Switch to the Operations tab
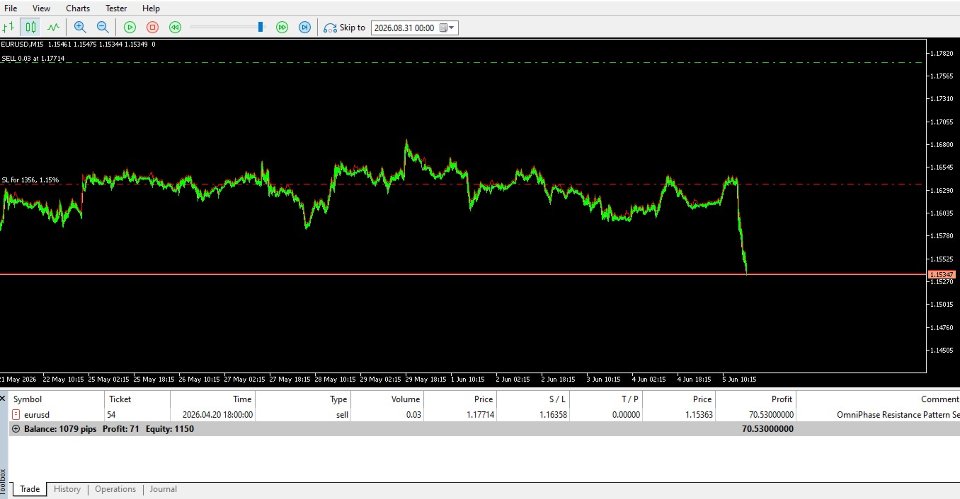Image resolution: width=960 pixels, height=499 pixels. pos(115,489)
